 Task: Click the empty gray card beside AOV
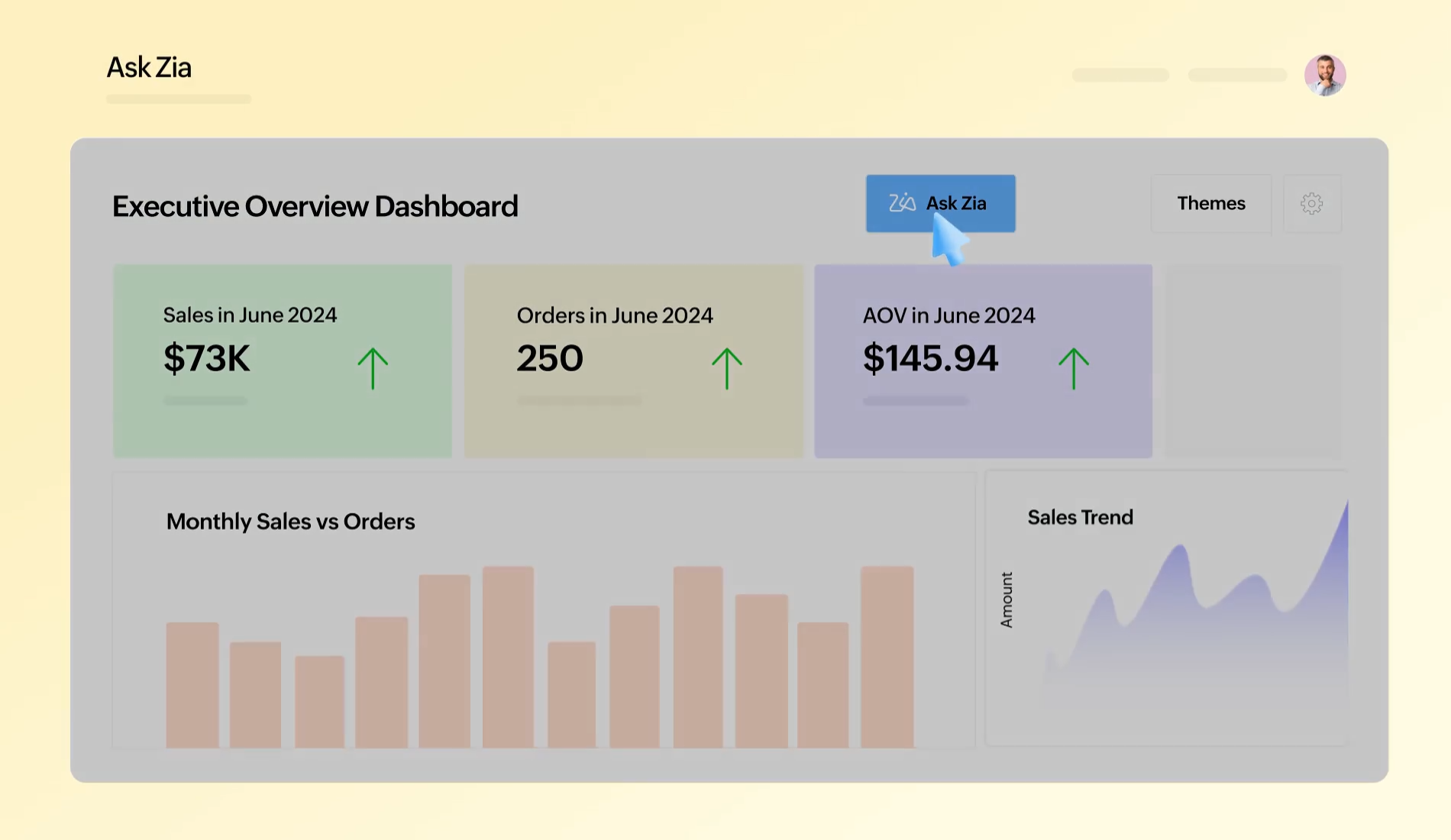point(1252,360)
